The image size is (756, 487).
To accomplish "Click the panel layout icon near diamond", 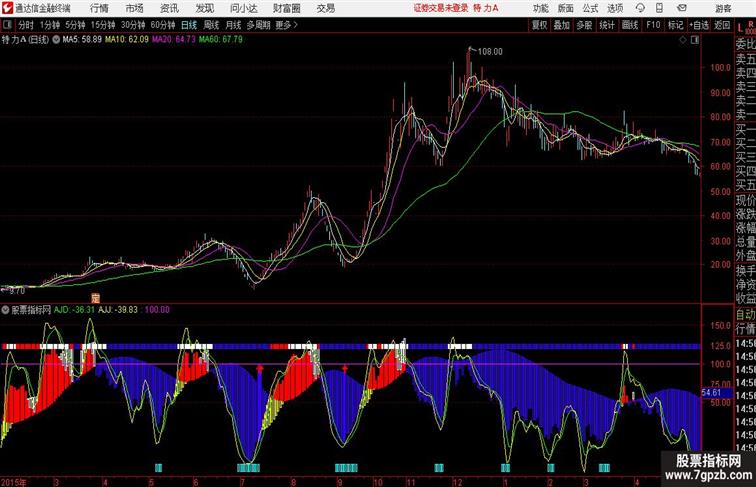I will [694, 40].
